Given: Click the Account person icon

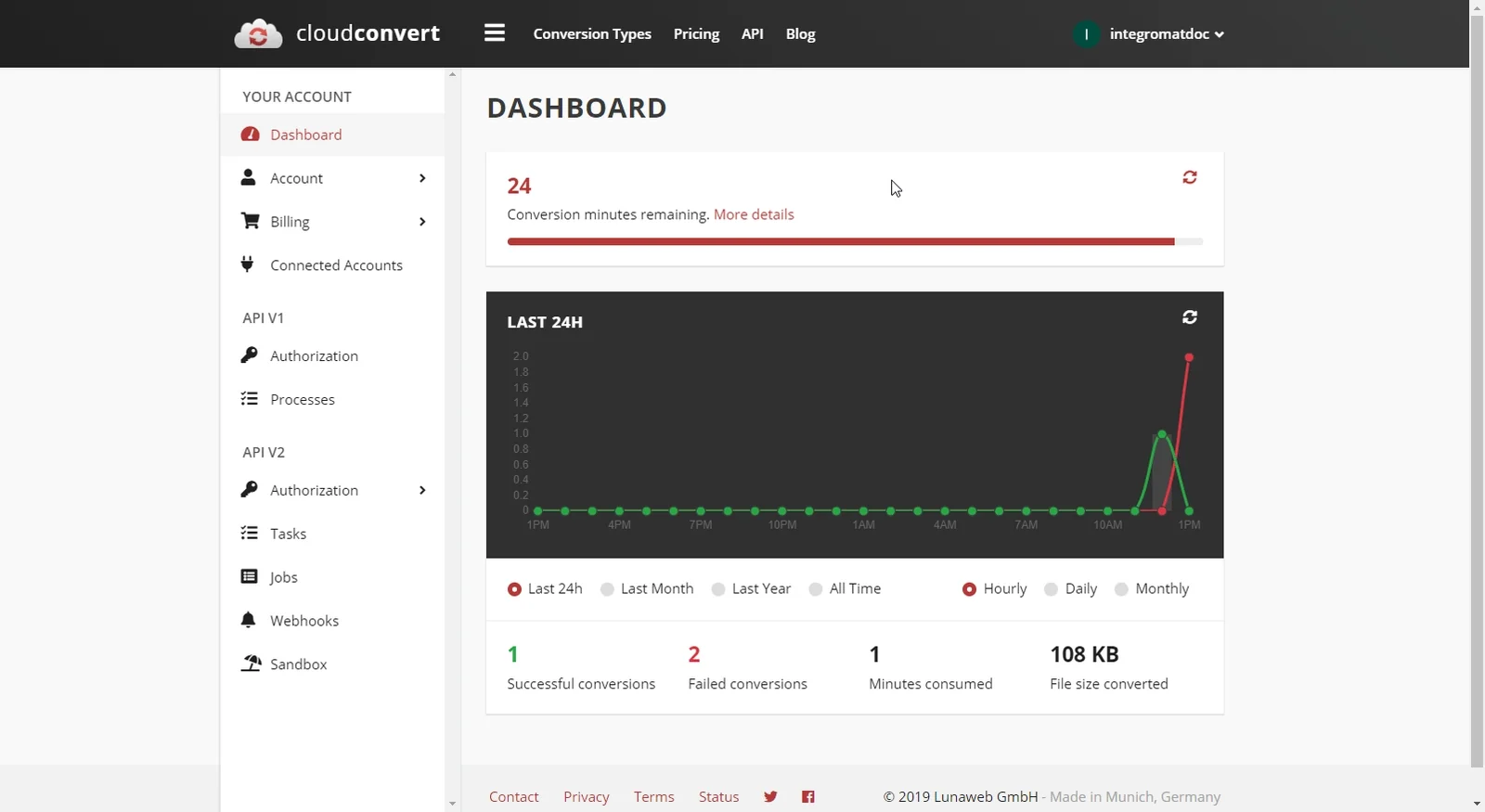Looking at the screenshot, I should (248, 177).
